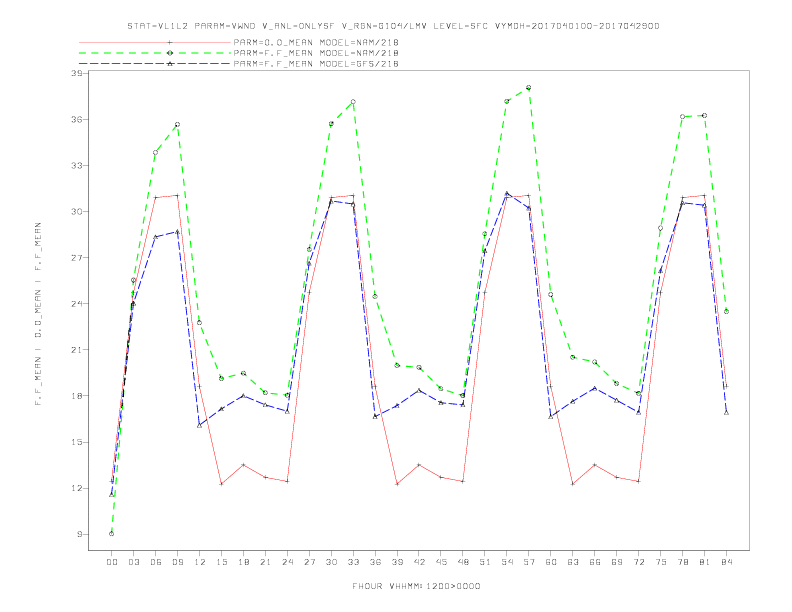Click x-axis forecast hour label 75
The width and height of the screenshot is (792, 612).
[661, 562]
